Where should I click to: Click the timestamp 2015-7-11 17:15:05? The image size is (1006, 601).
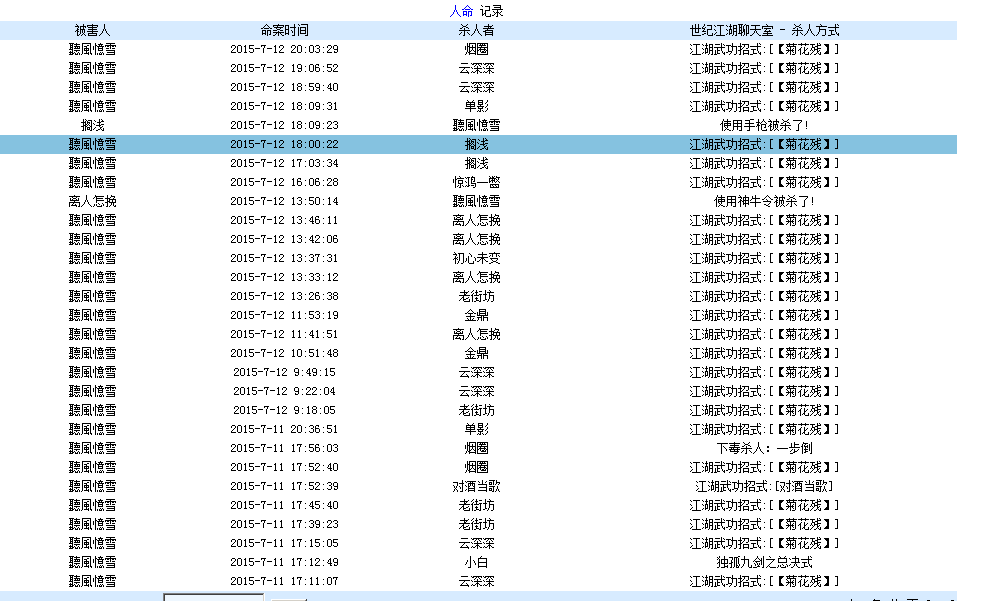click(284, 543)
